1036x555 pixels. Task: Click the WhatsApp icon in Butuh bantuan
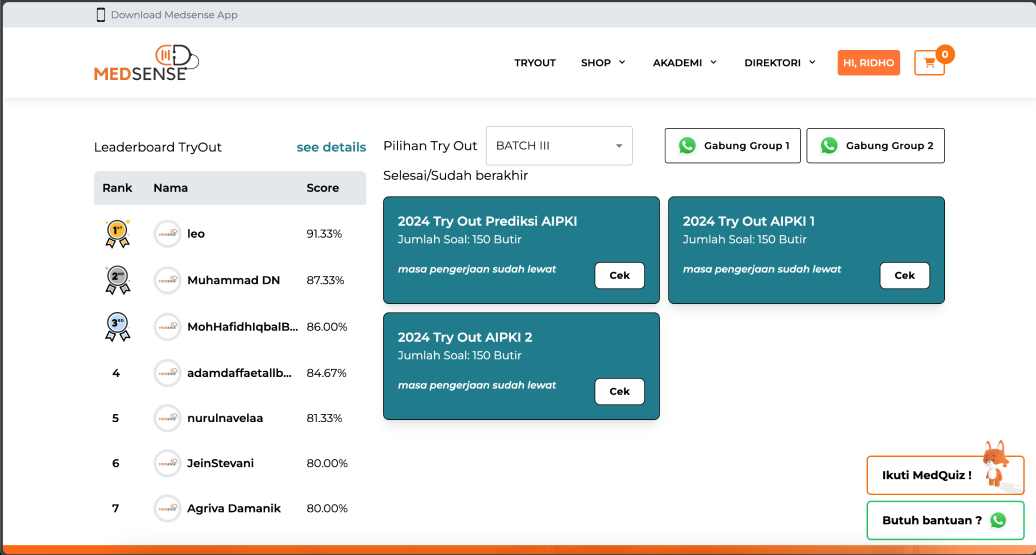point(998,520)
